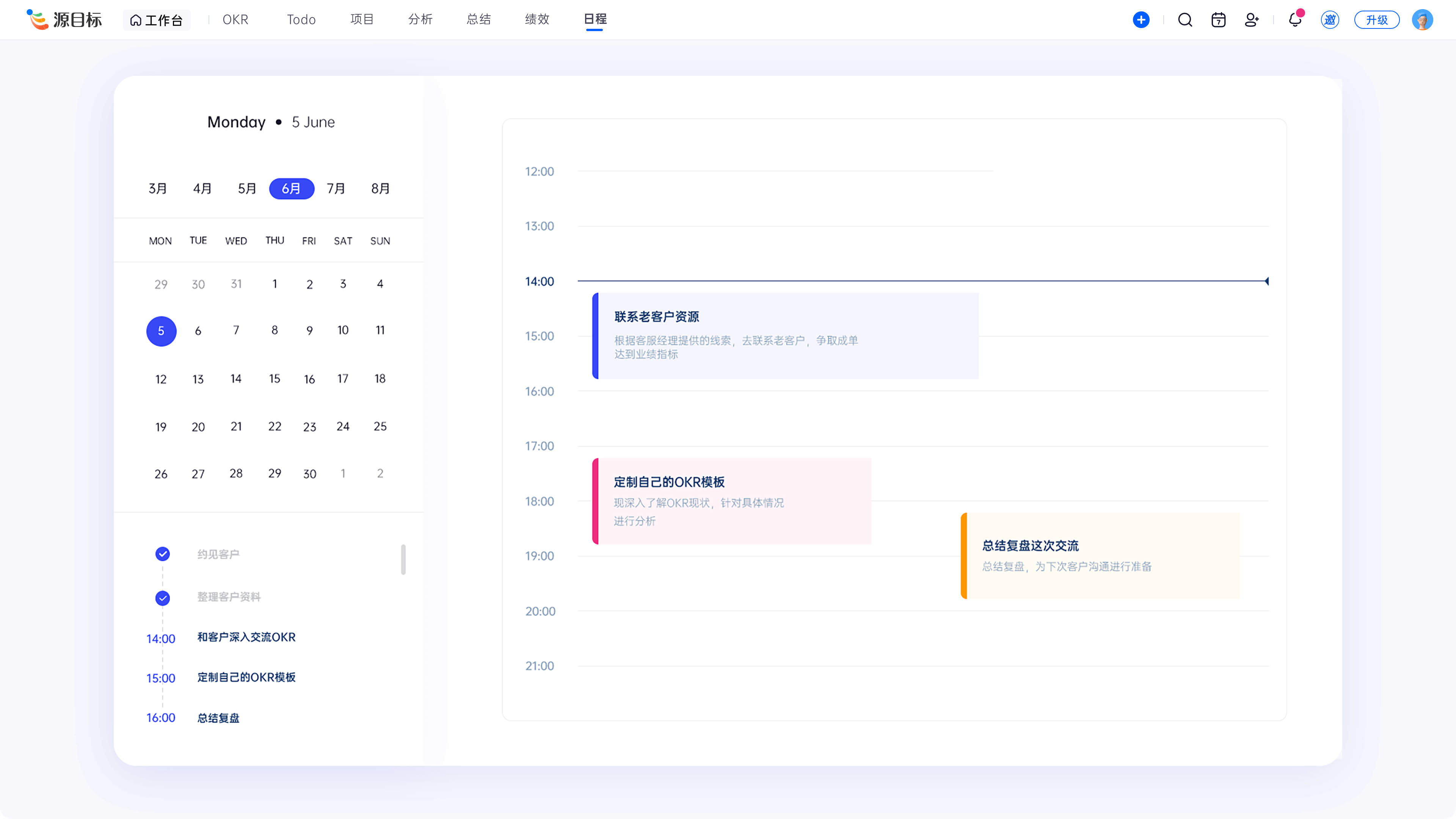1456x819 pixels.
Task: Switch to the OKR tab
Action: [x=235, y=20]
